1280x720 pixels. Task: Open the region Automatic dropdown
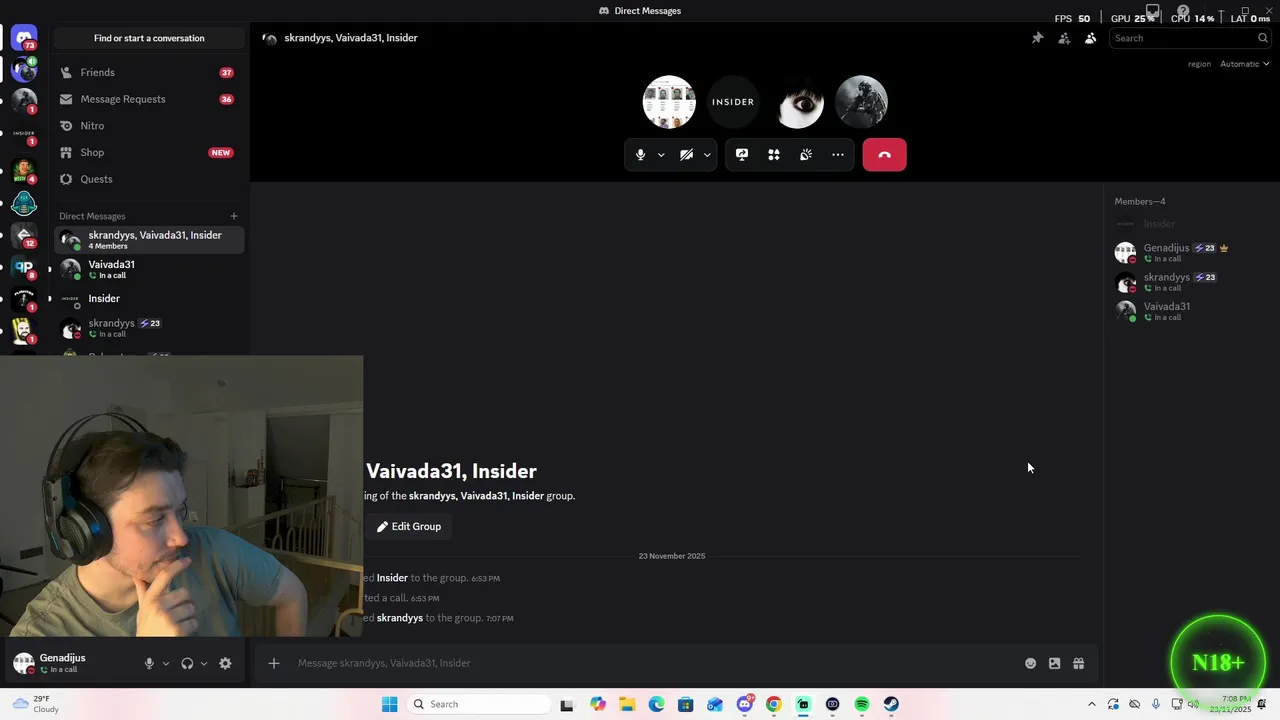point(1245,64)
